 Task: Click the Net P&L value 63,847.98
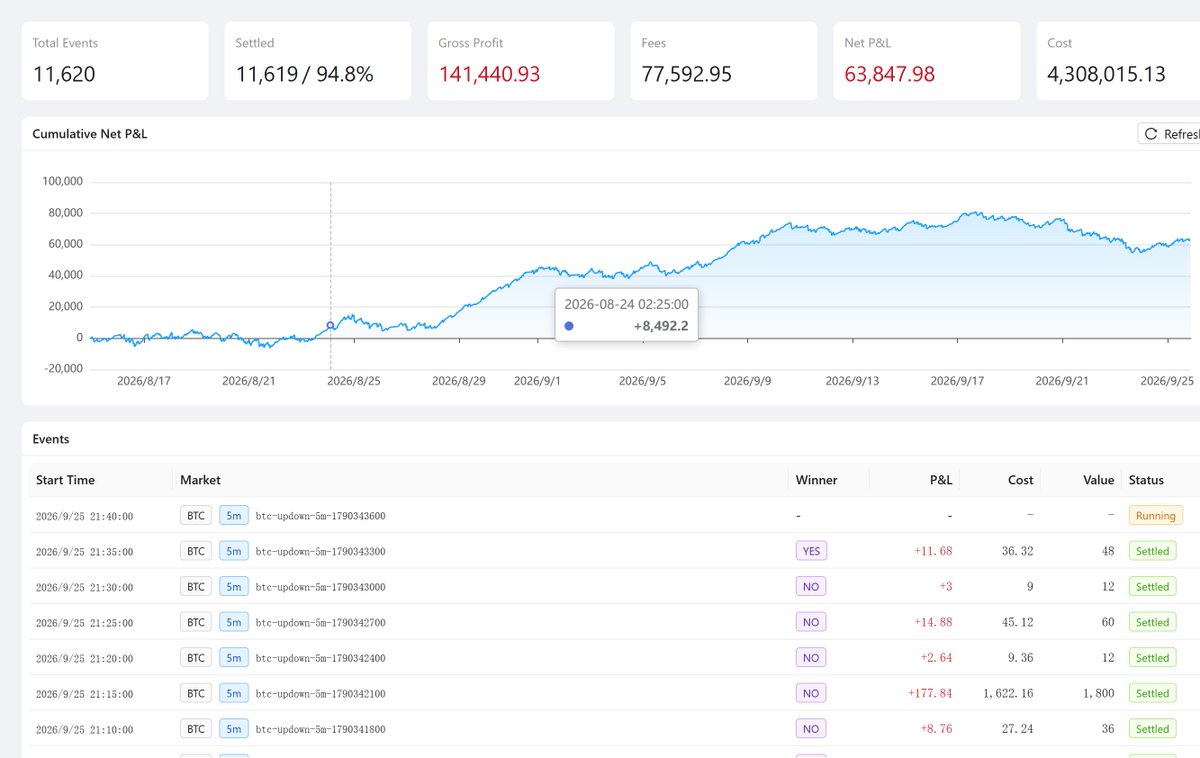coord(890,74)
